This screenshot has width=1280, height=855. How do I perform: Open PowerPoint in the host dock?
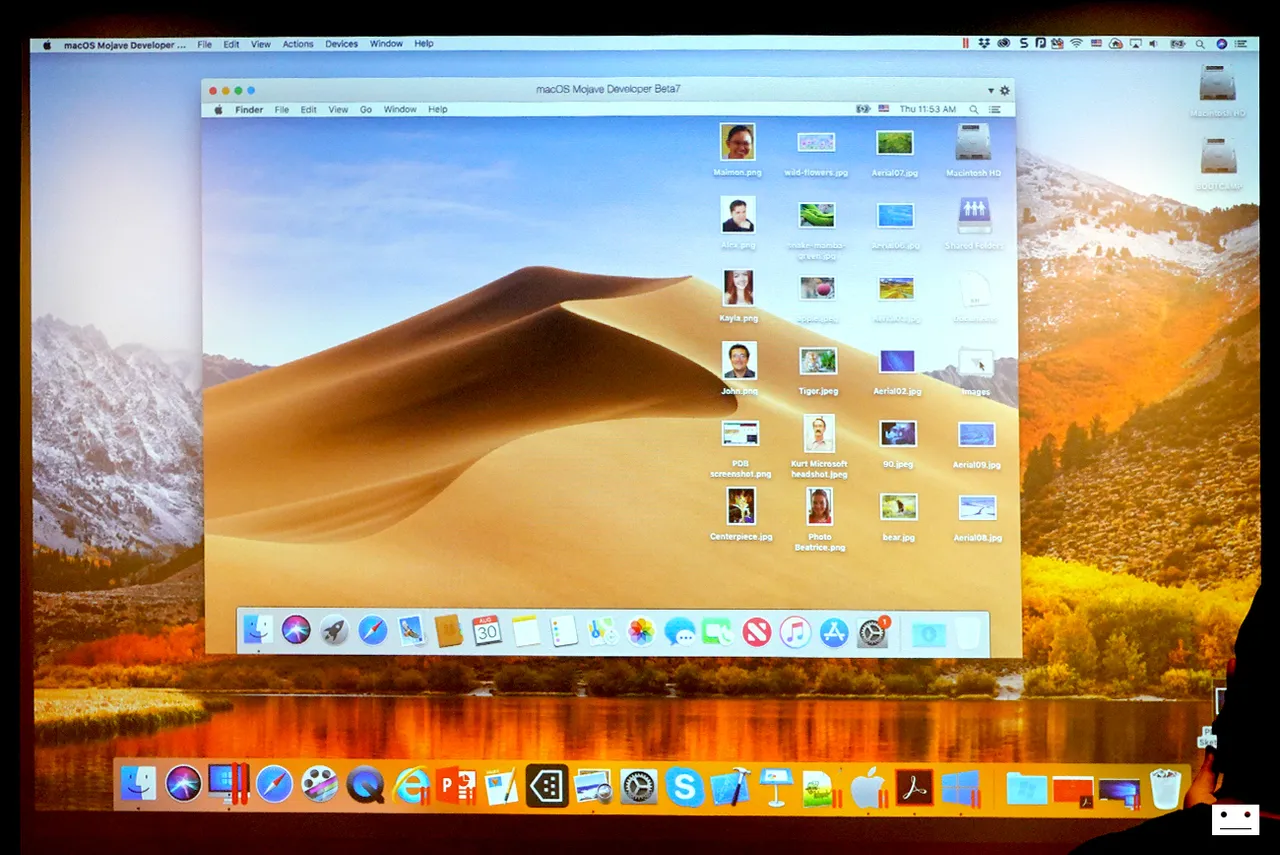pyautogui.click(x=456, y=785)
